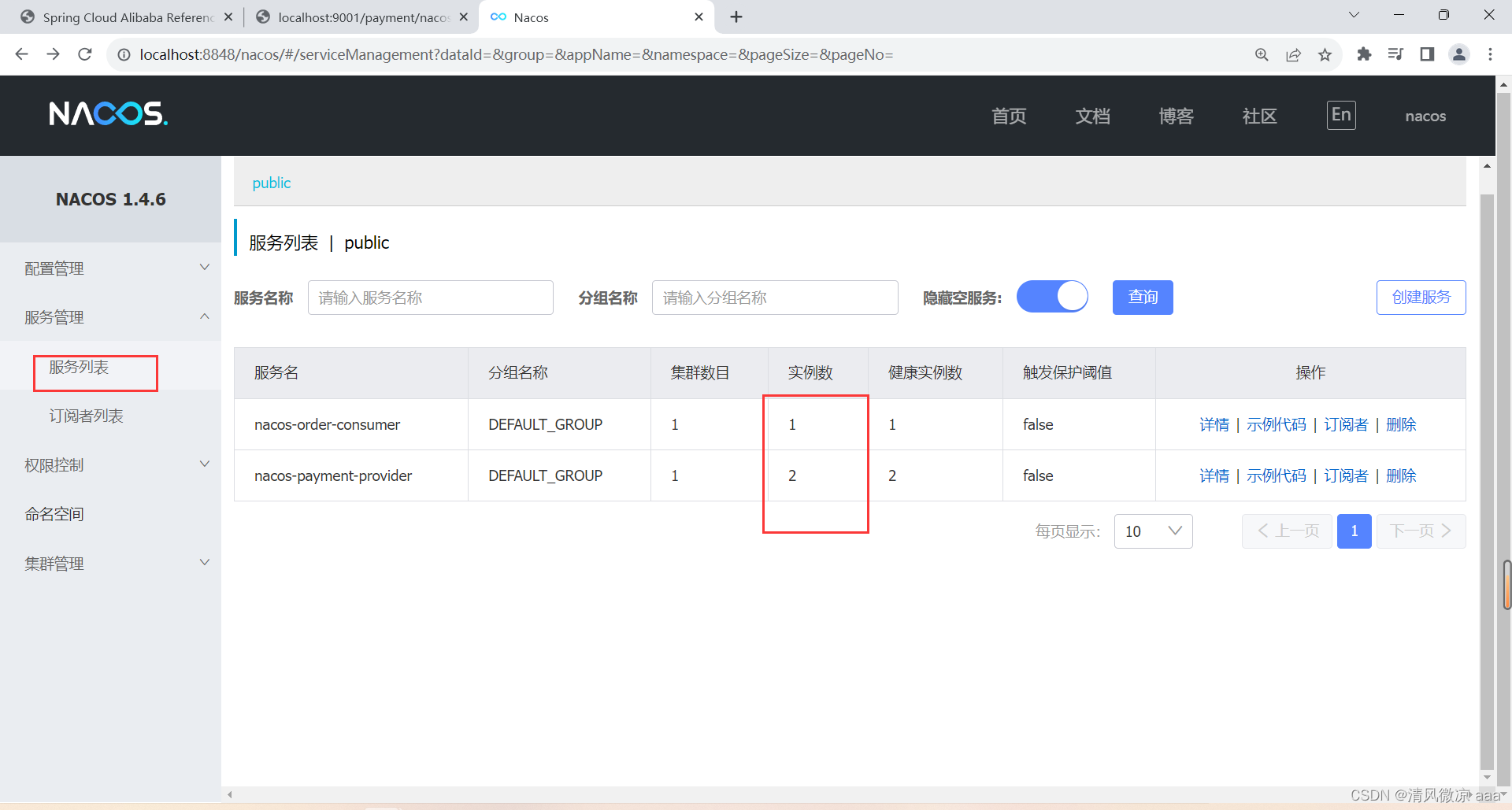Open 博客 in the top navigation
The image size is (1512, 810).
pyautogui.click(x=1176, y=116)
